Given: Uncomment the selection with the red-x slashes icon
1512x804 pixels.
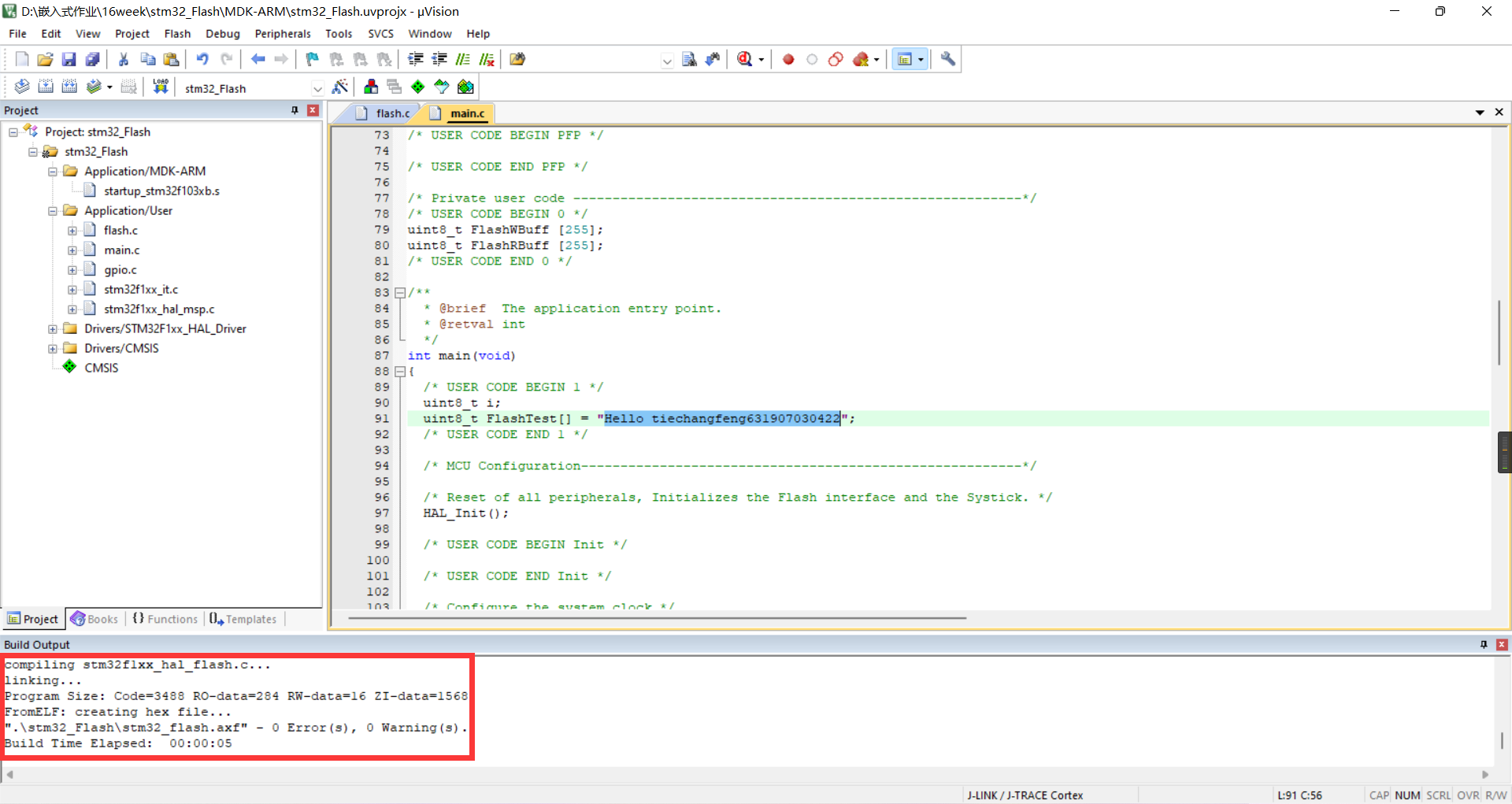Looking at the screenshot, I should [487, 59].
